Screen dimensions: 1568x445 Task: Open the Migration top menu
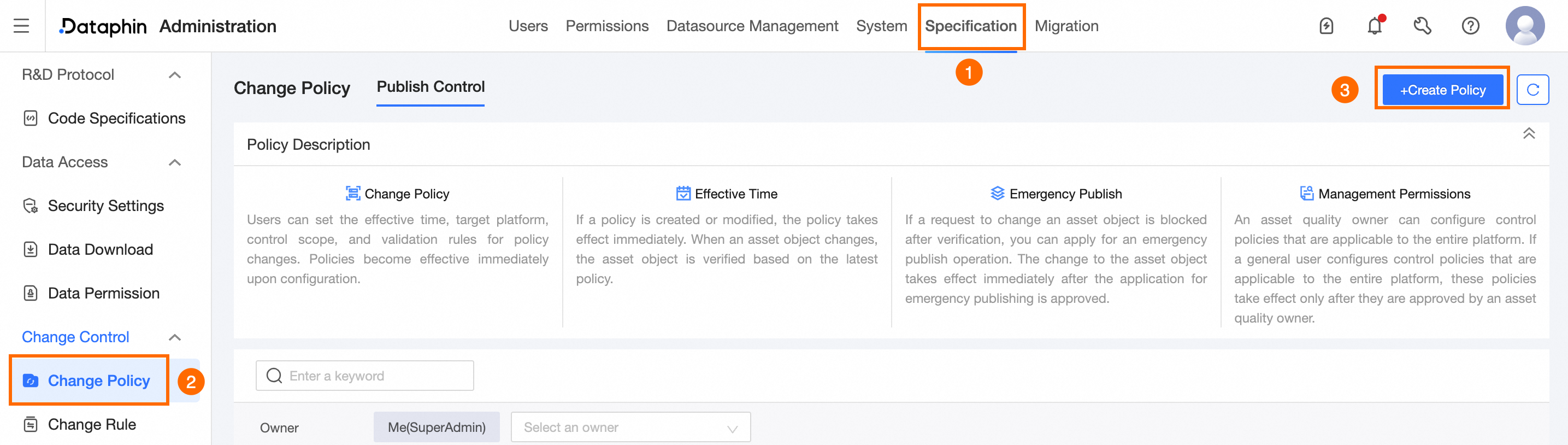1066,26
